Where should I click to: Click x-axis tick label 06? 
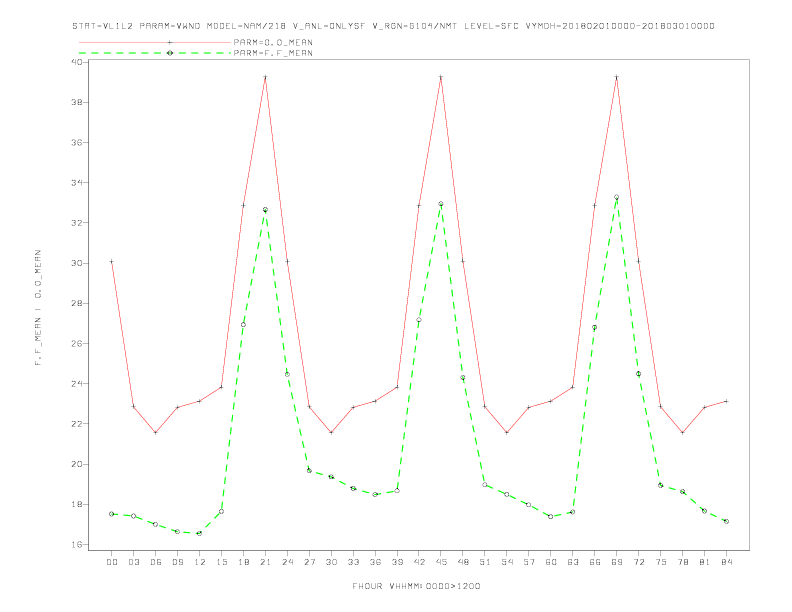pyautogui.click(x=156, y=562)
